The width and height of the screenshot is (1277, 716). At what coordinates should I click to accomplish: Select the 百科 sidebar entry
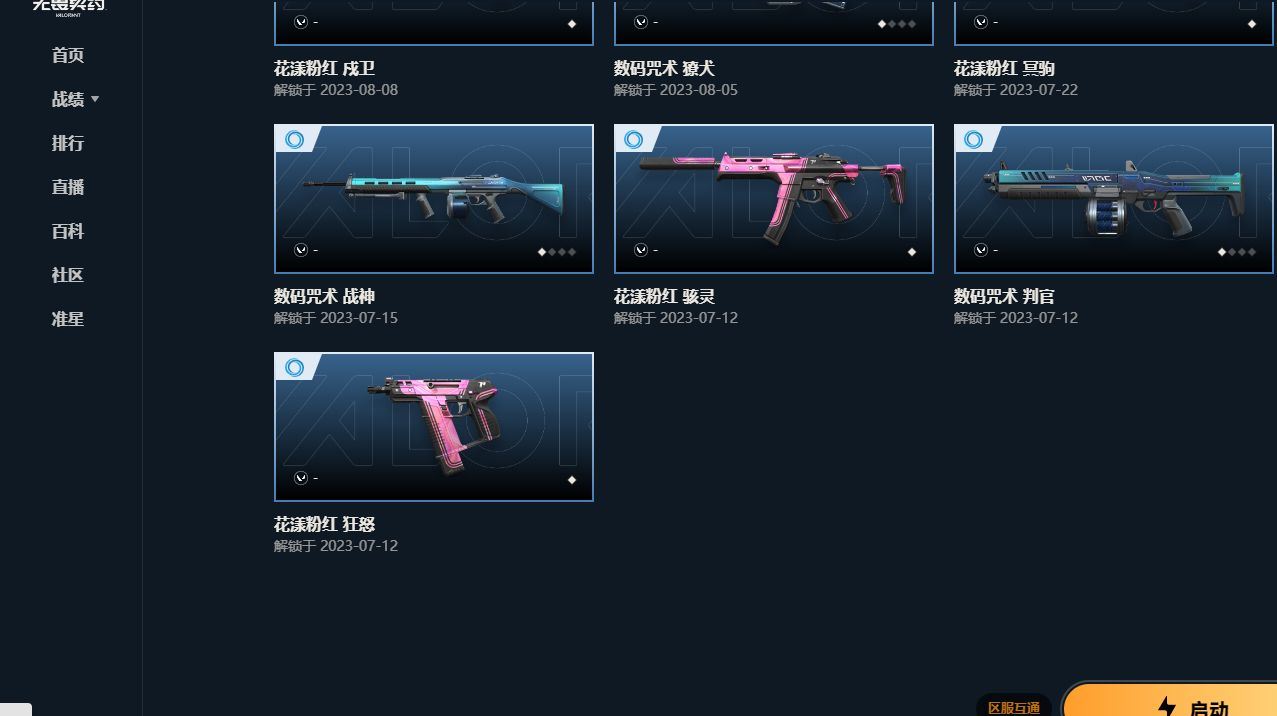coord(68,231)
